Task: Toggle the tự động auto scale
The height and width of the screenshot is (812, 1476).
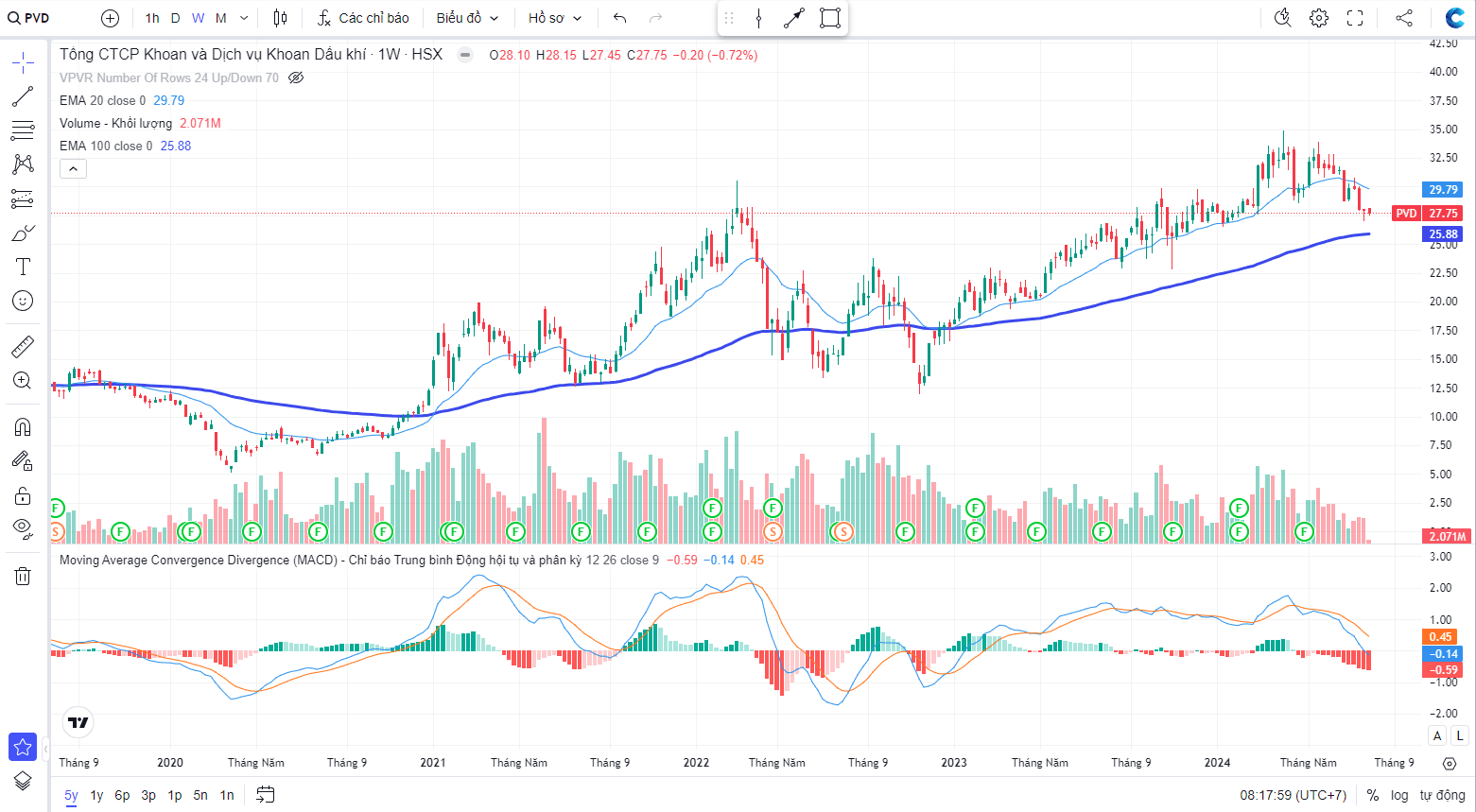Action: tap(1442, 795)
